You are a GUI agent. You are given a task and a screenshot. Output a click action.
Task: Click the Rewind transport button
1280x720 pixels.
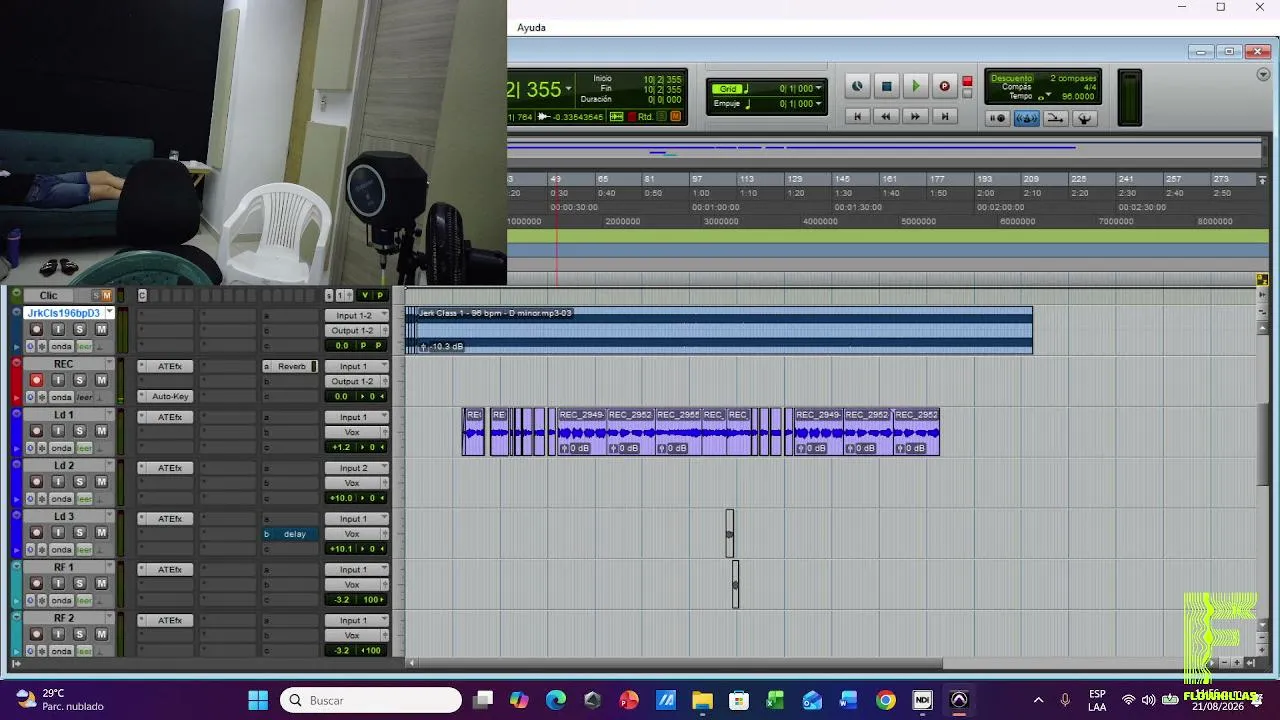coord(886,116)
